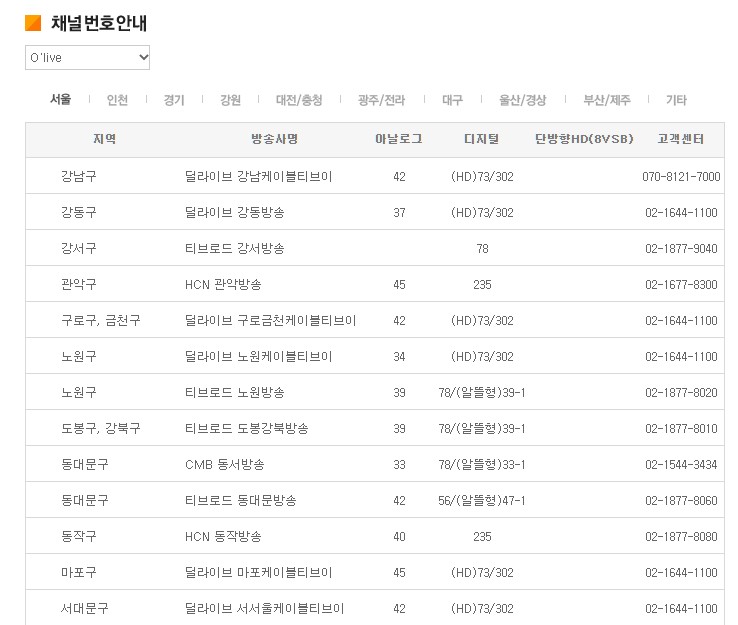
Task: Click the 도봉구, 강북구 region cell
Action: (x=101, y=428)
